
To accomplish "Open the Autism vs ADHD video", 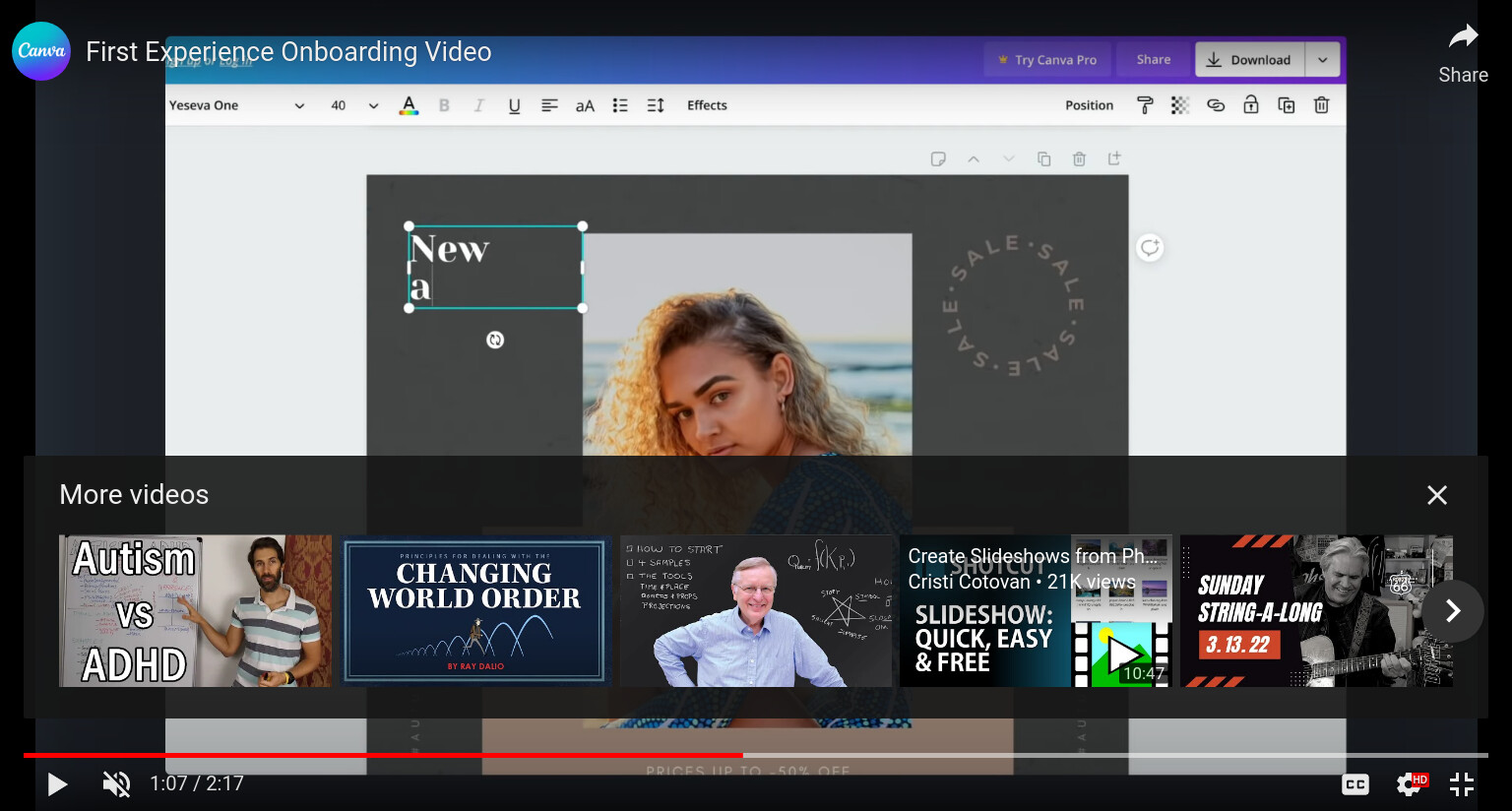I will click(195, 611).
